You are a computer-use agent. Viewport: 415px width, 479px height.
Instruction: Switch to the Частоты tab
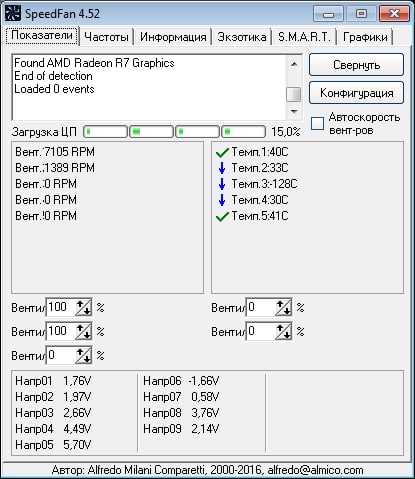click(x=106, y=37)
